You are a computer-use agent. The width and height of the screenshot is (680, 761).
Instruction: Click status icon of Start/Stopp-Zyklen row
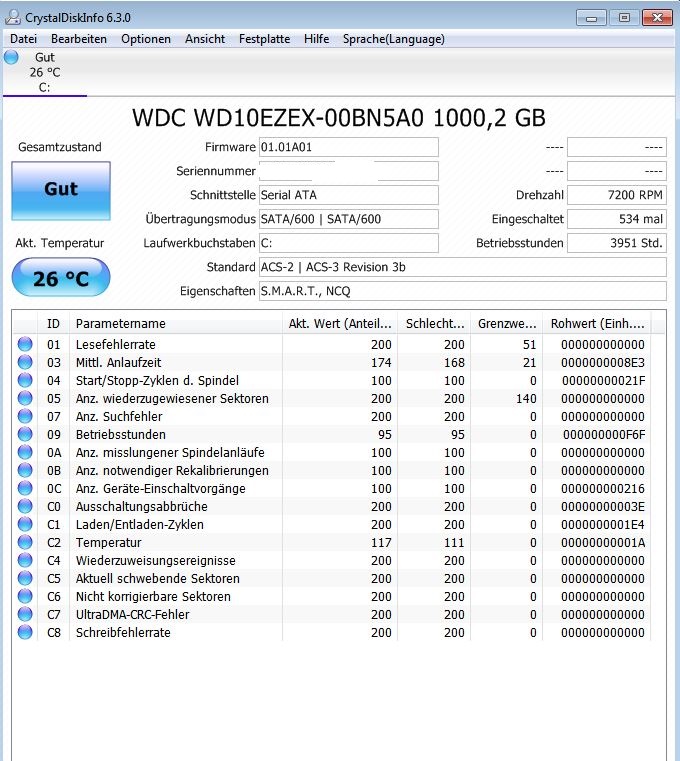(x=25, y=380)
